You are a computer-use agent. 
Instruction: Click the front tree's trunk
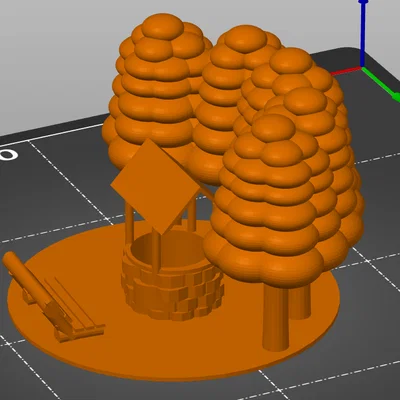point(276,317)
